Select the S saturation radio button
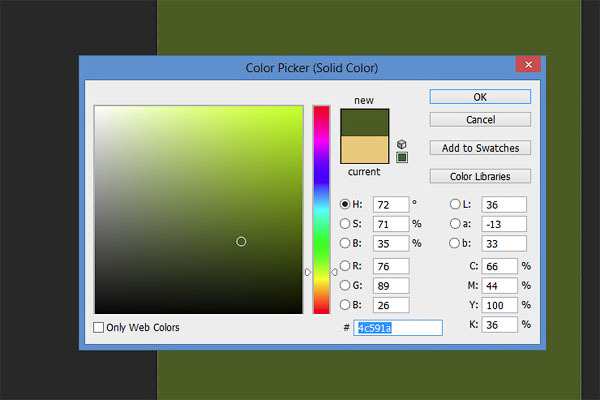The width and height of the screenshot is (600, 400). click(345, 224)
